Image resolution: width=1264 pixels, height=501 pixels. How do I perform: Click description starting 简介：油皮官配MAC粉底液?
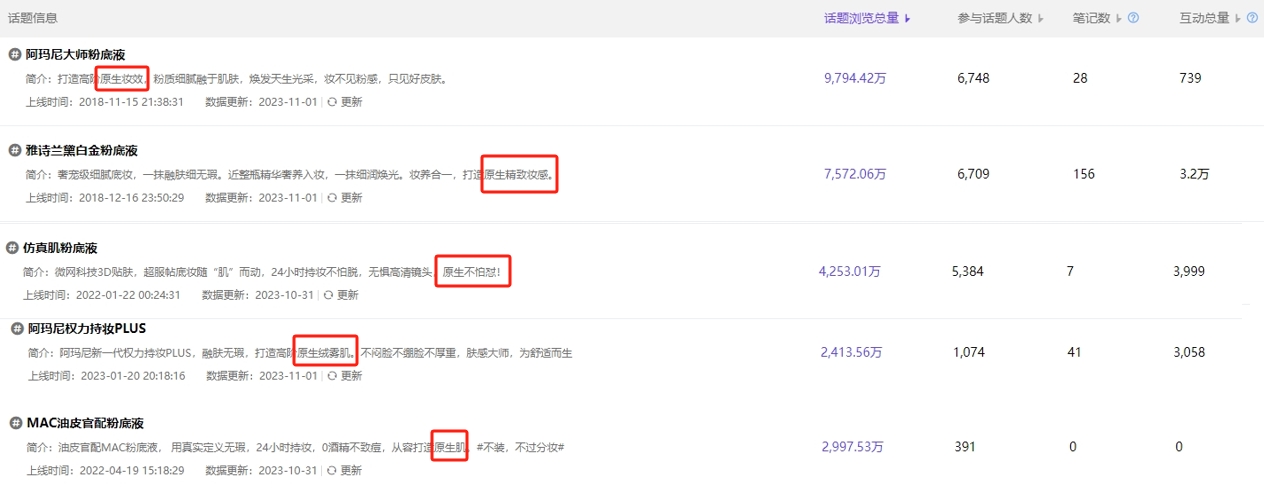tap(296, 447)
